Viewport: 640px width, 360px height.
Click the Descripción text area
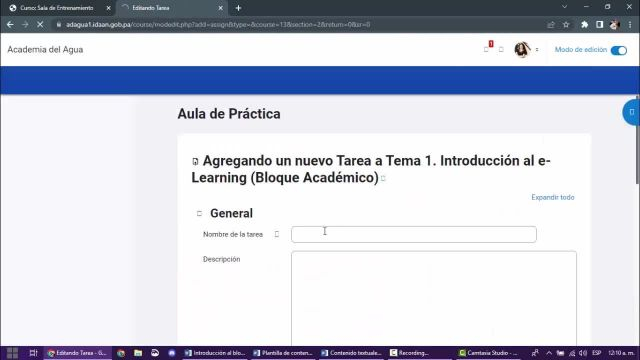point(433,298)
